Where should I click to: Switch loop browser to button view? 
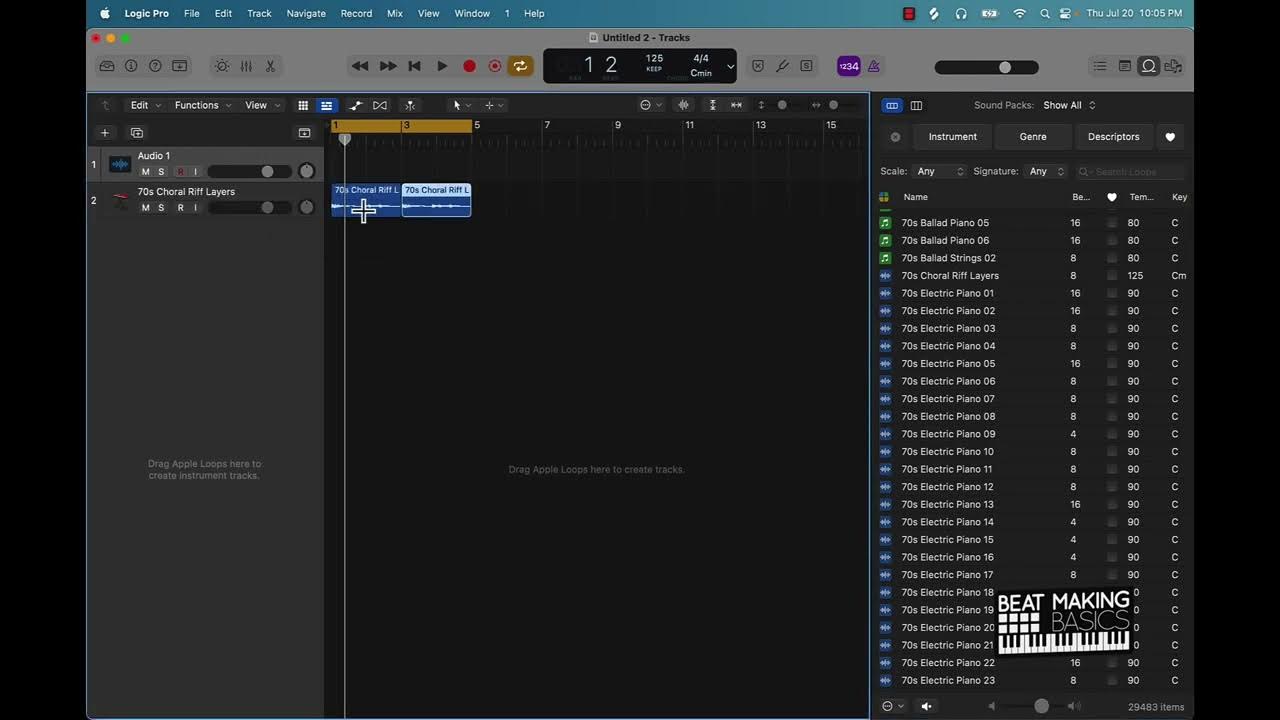pyautogui.click(x=892, y=105)
